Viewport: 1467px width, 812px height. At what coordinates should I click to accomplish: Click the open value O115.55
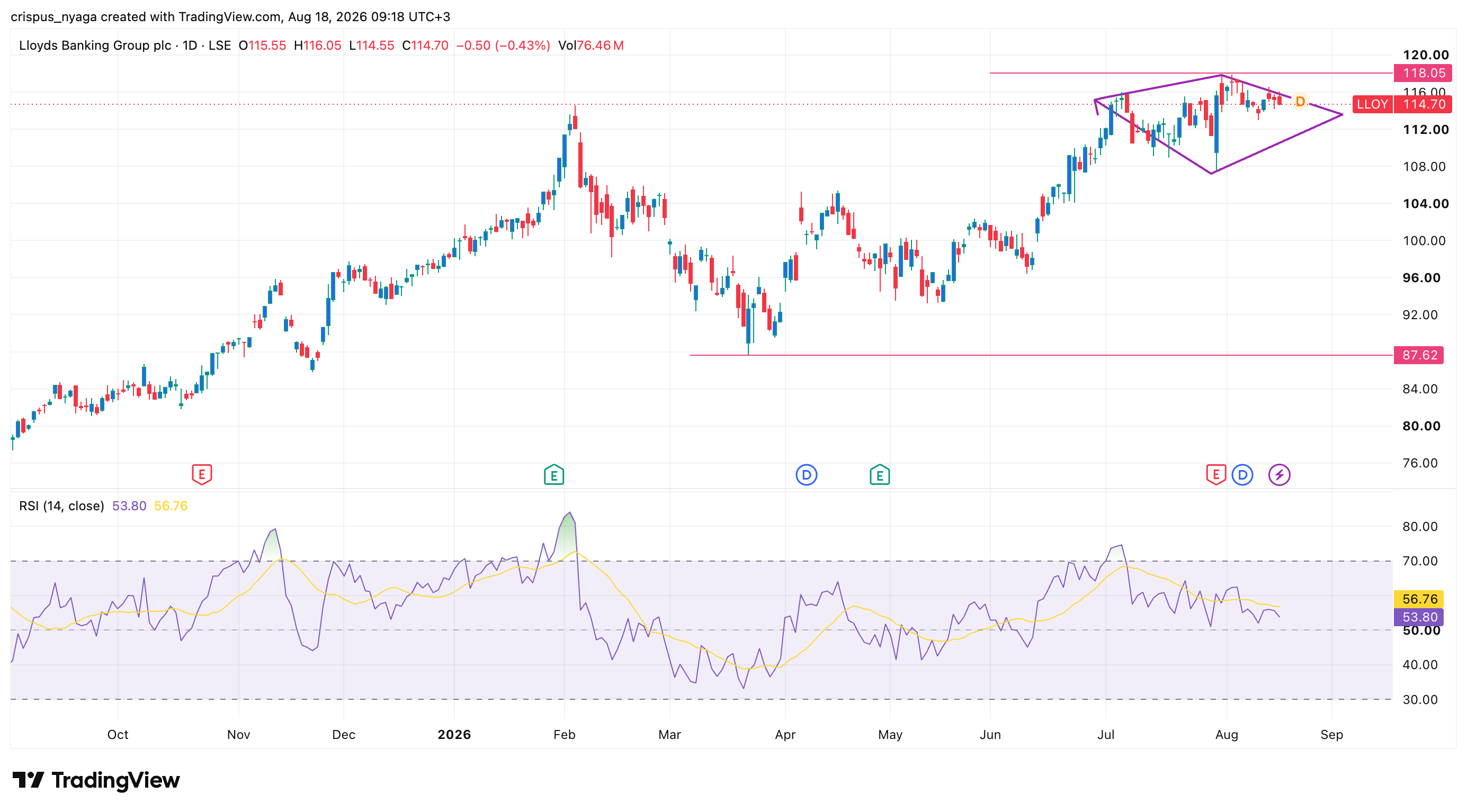pos(262,46)
